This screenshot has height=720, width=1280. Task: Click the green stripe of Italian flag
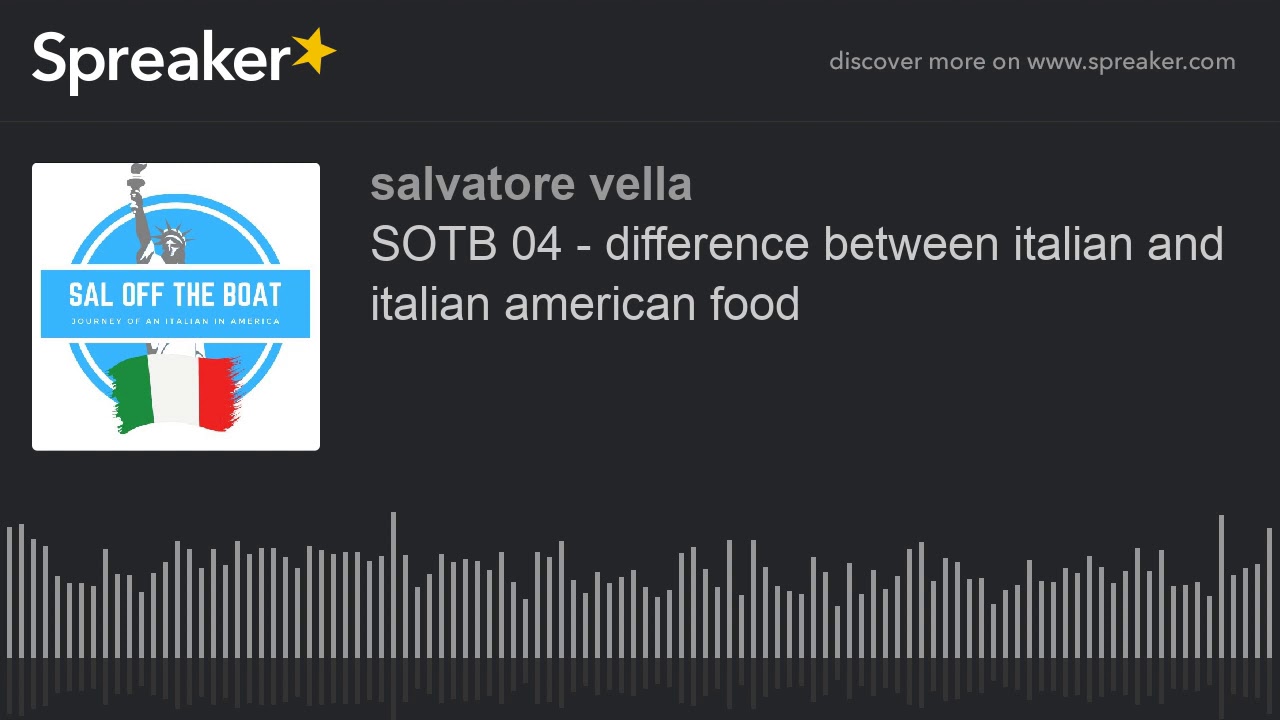(x=130, y=393)
